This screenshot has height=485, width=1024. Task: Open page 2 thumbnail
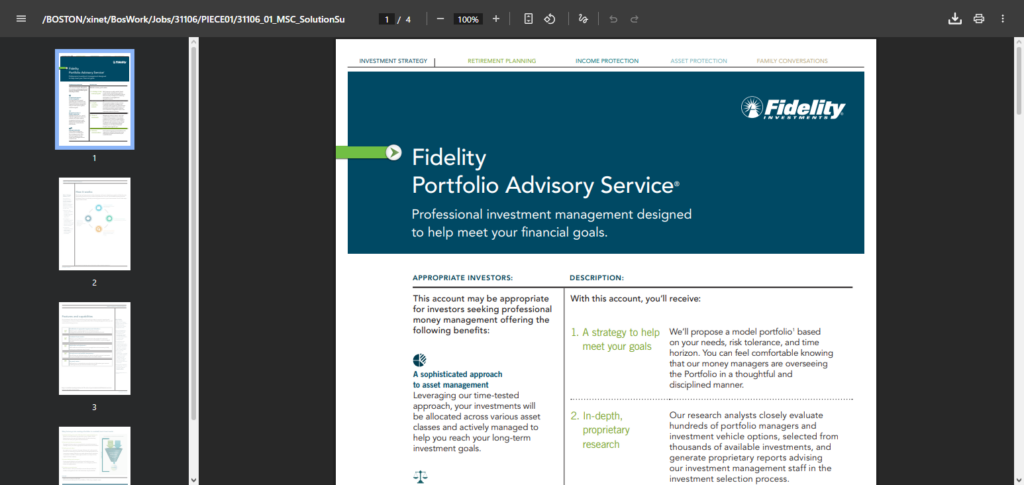tap(95, 224)
